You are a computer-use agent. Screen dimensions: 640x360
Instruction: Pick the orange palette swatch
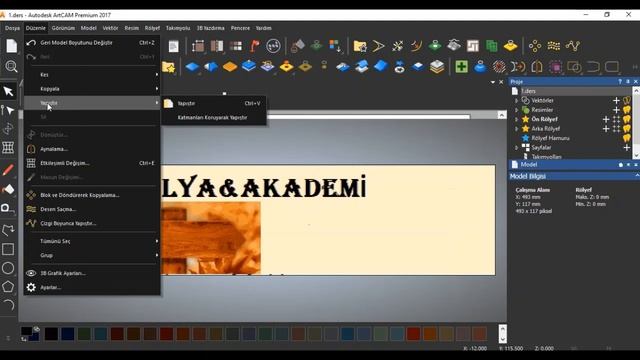430,334
